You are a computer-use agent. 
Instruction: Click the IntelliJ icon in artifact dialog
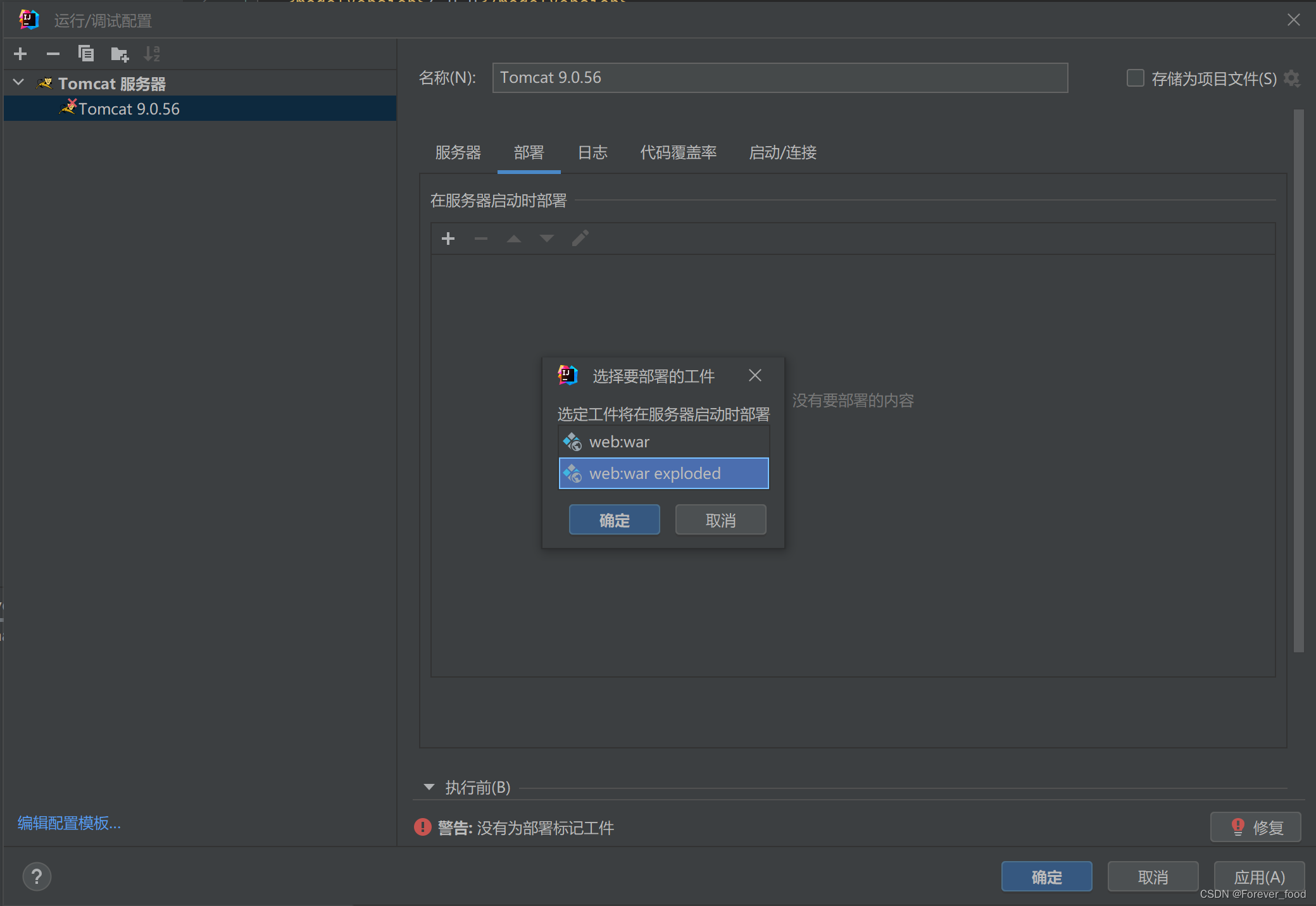click(568, 375)
